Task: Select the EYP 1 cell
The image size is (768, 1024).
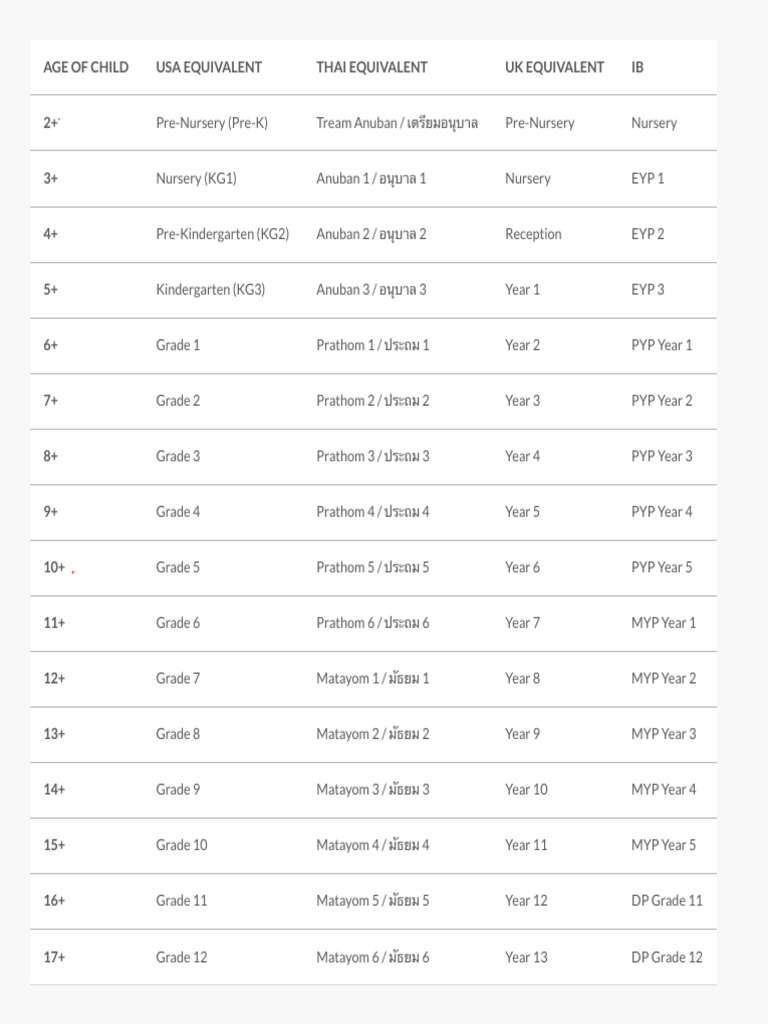Action: 648,179
